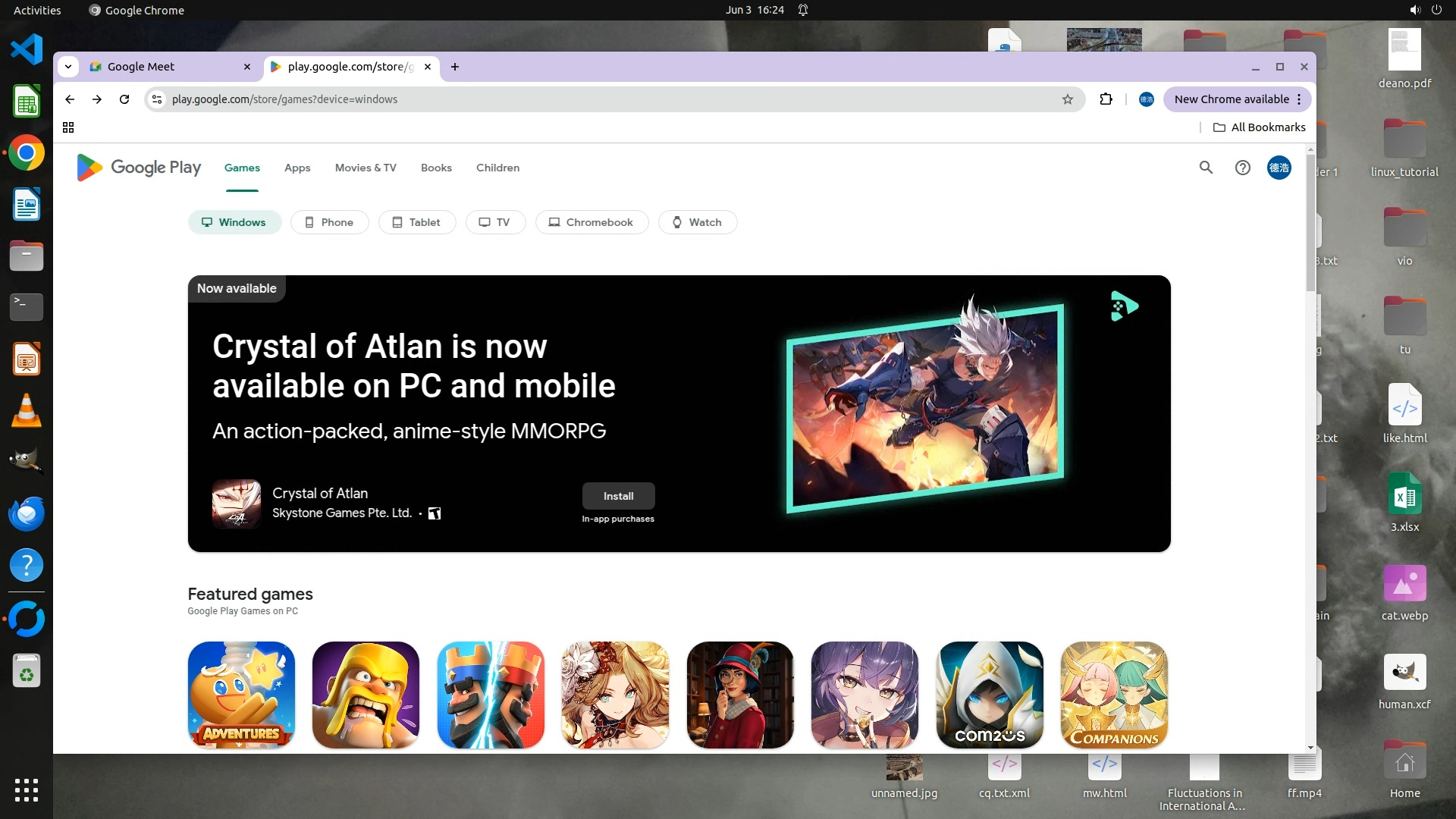Open All Bookmarks folder
The image size is (1456, 819).
point(1260,127)
